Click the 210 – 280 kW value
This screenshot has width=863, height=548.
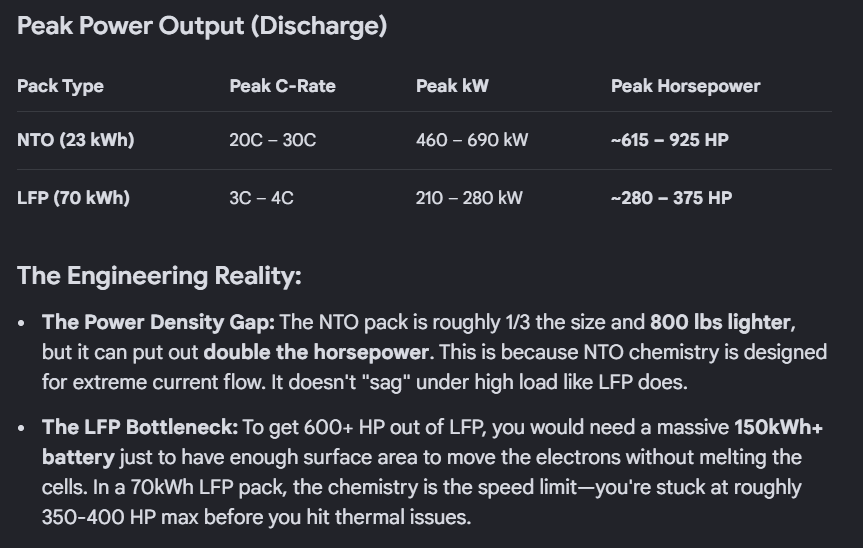tap(469, 198)
